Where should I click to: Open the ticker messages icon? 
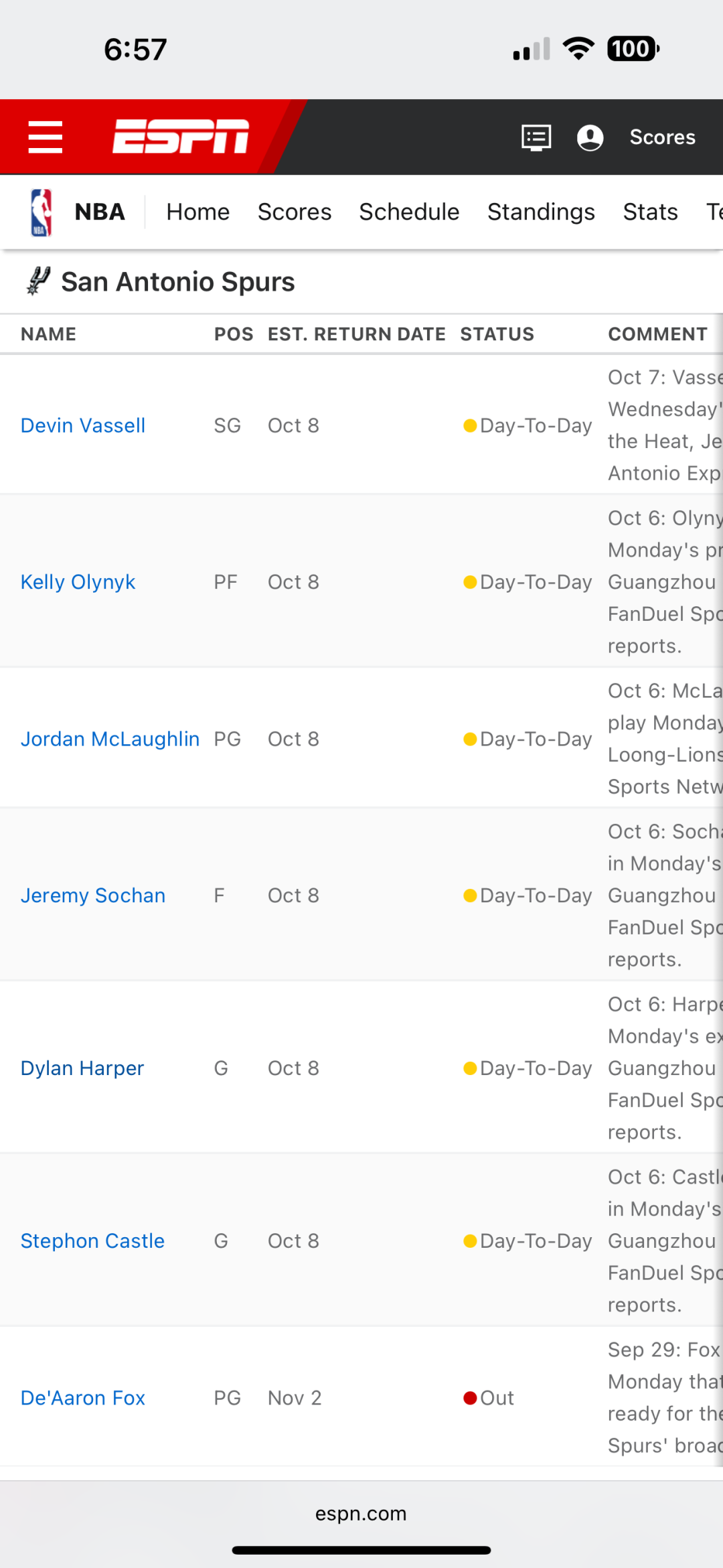[x=536, y=137]
